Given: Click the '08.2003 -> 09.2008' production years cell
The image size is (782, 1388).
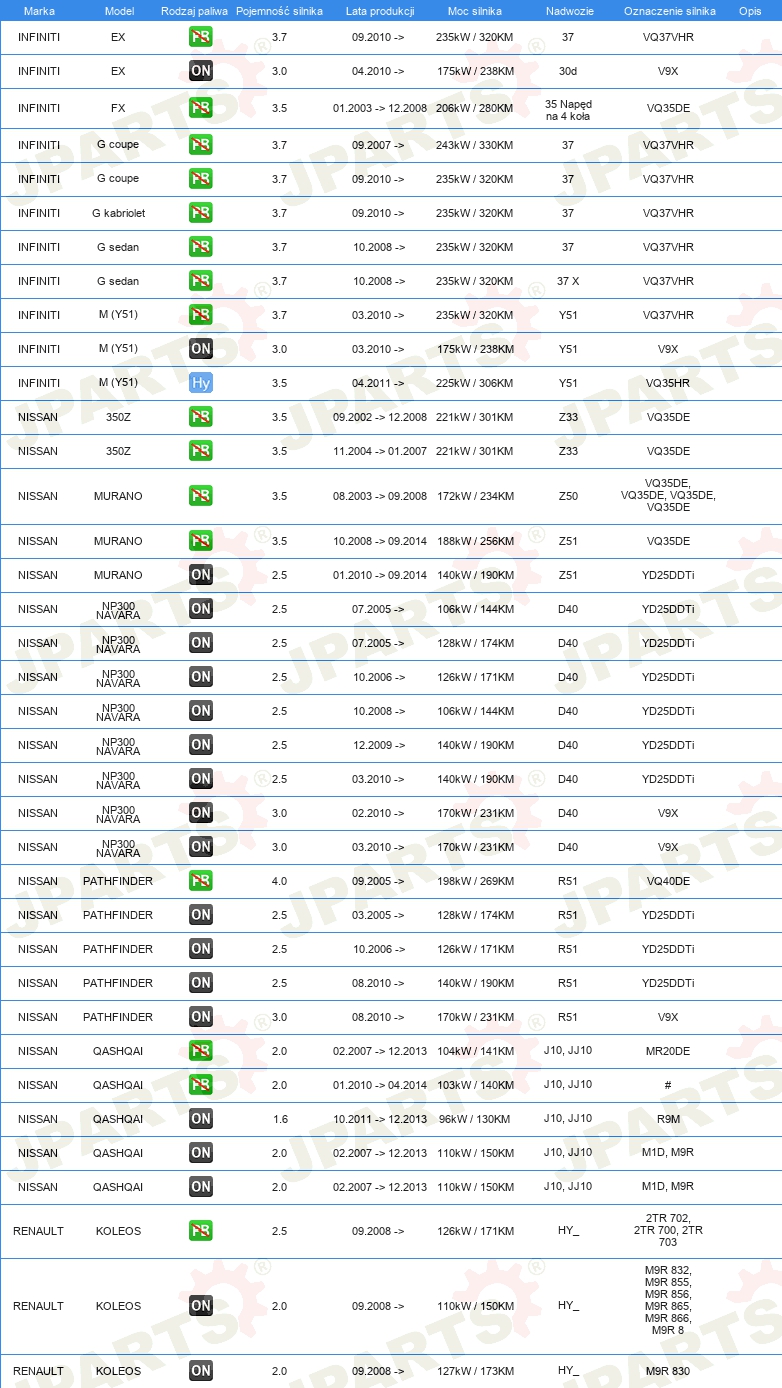Looking at the screenshot, I should (380, 496).
